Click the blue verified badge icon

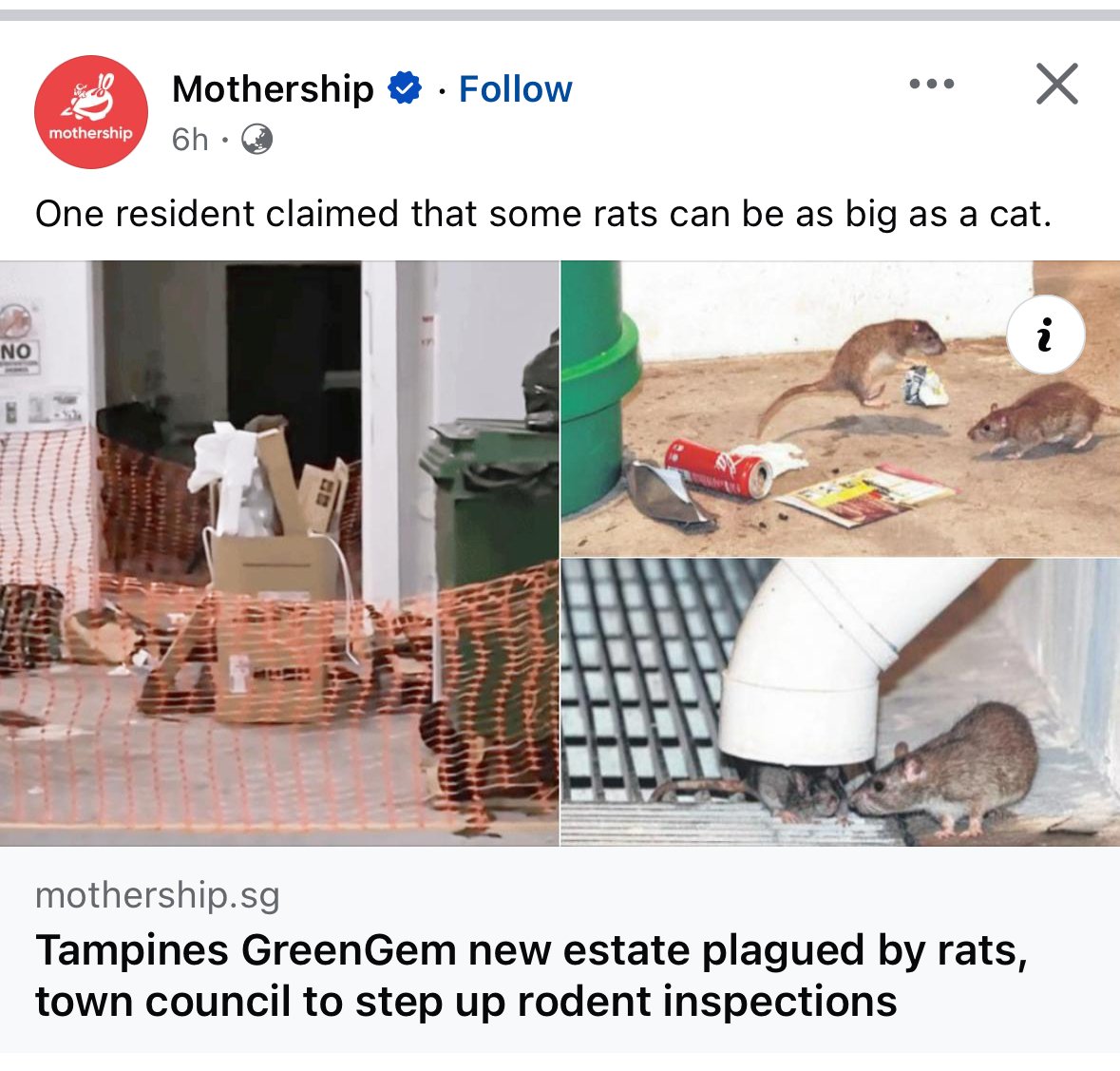click(x=405, y=87)
